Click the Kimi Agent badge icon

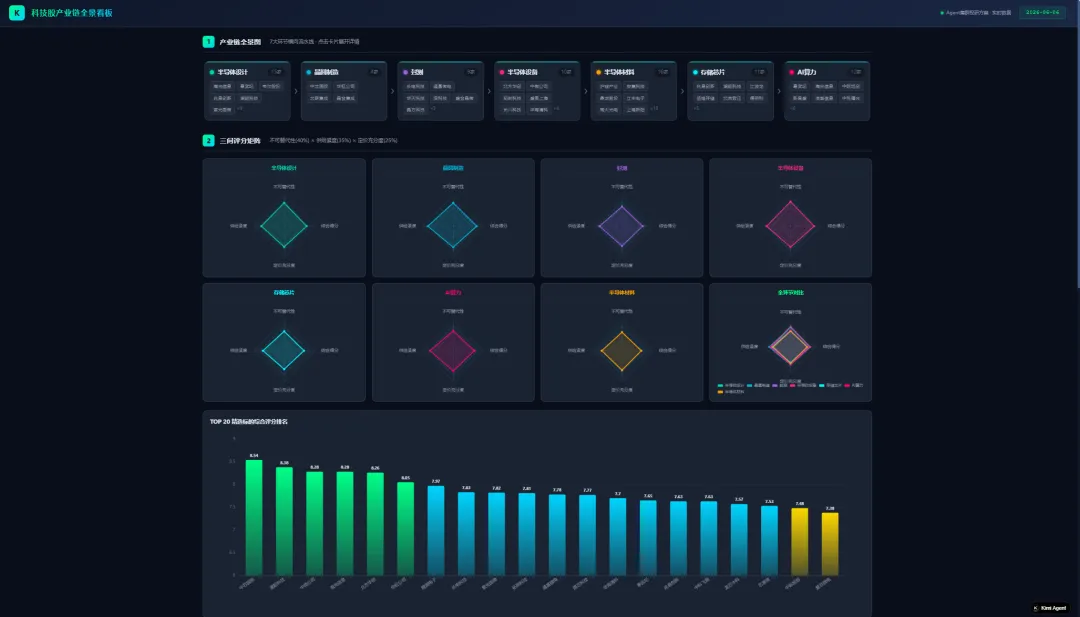click(1036, 608)
